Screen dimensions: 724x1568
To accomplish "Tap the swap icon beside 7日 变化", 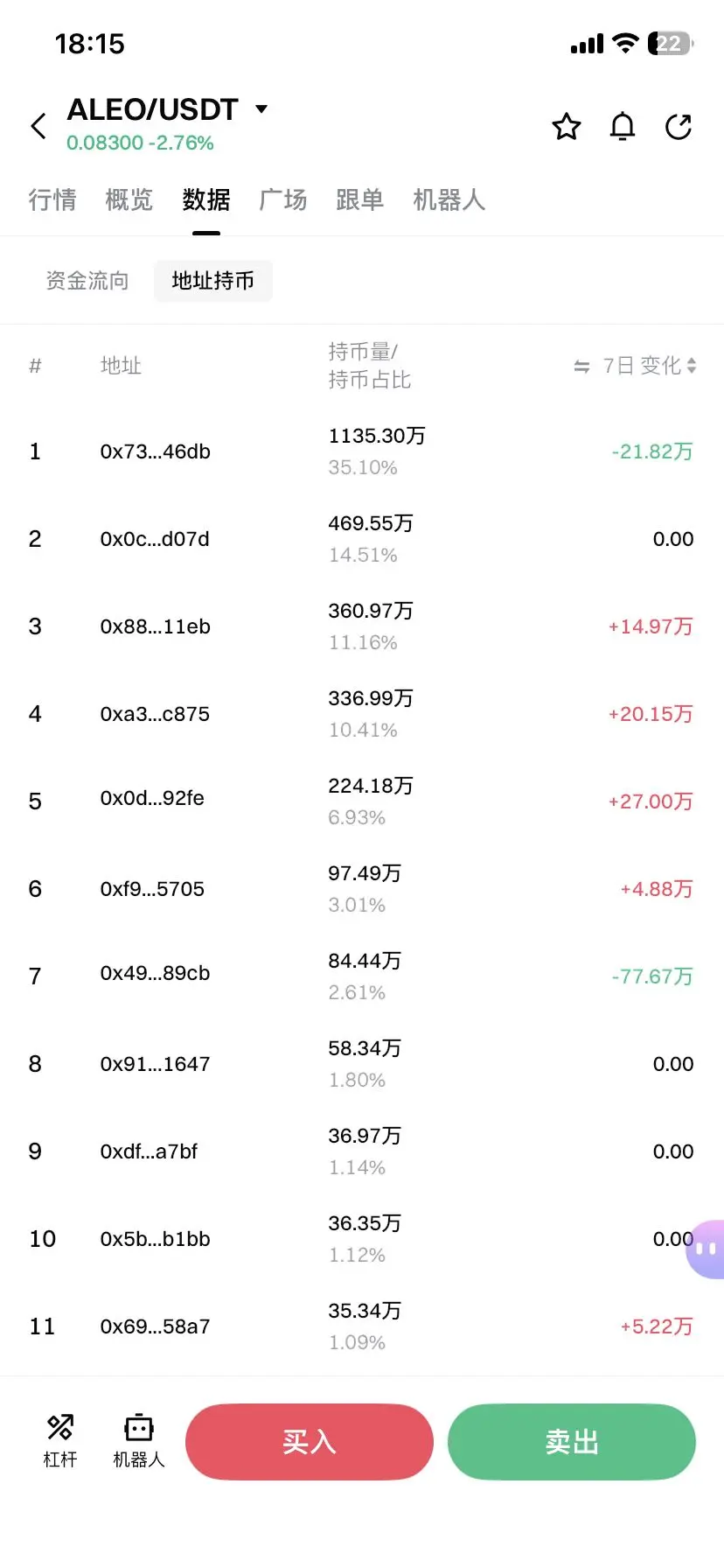I will (581, 367).
